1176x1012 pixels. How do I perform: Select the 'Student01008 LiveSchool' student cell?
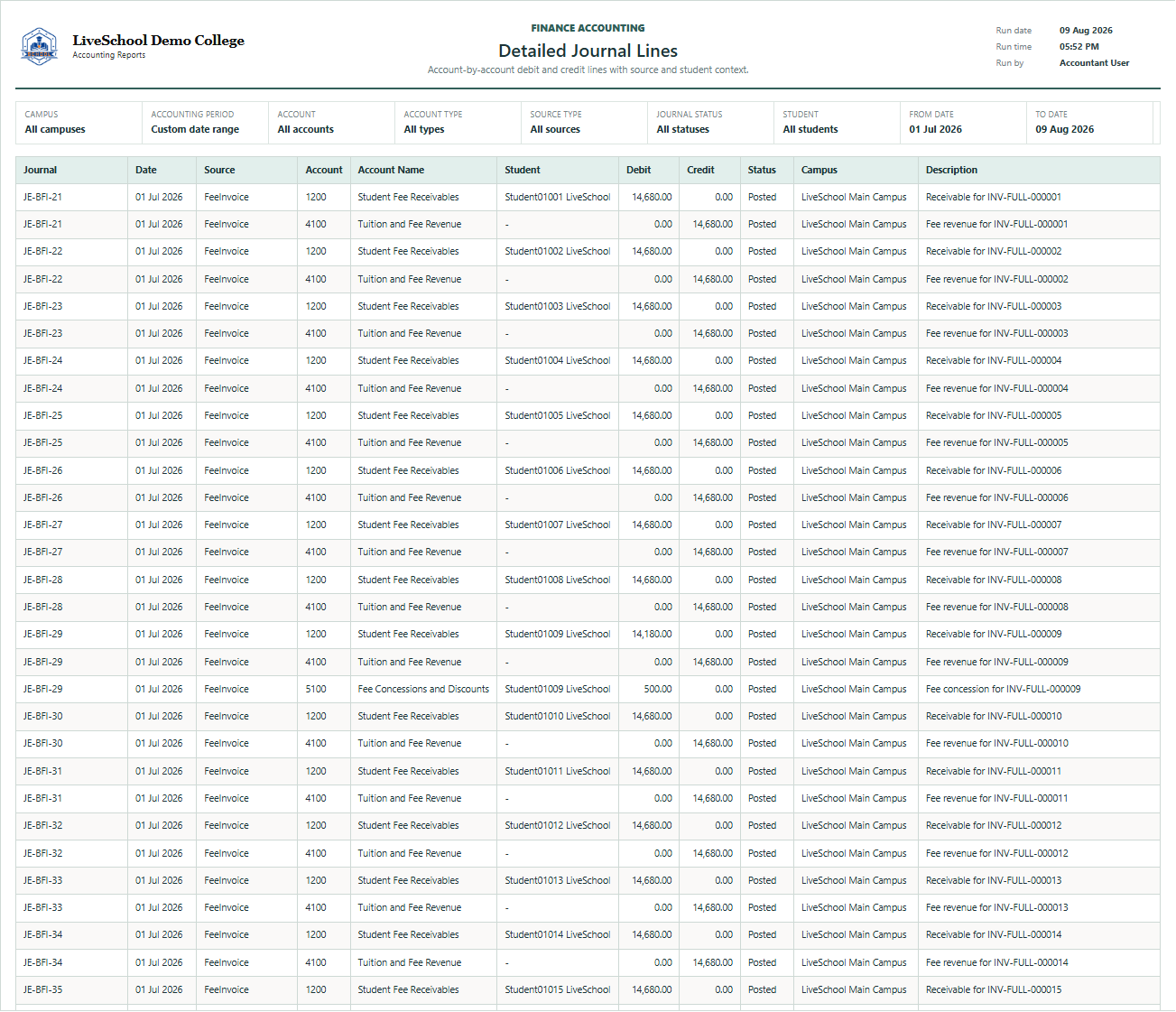pos(558,580)
